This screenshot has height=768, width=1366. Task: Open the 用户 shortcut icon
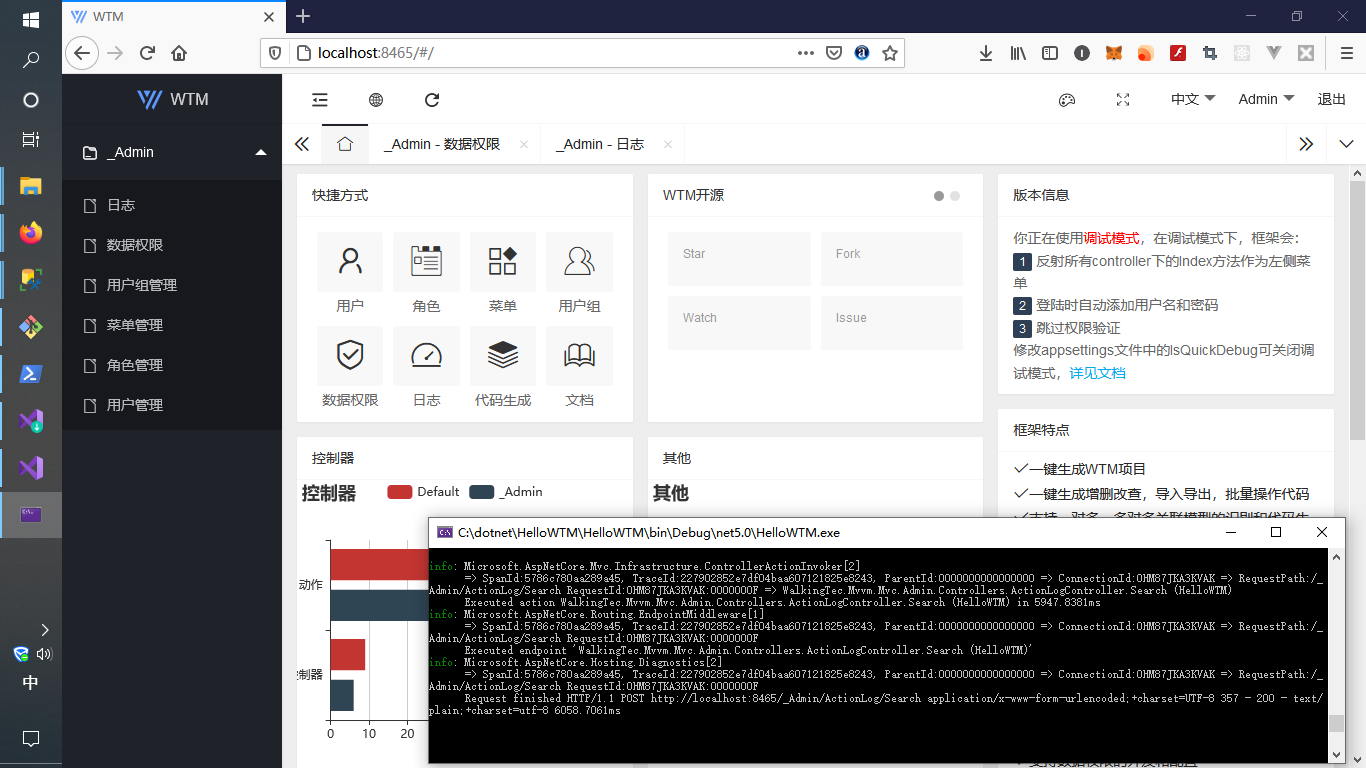350,263
